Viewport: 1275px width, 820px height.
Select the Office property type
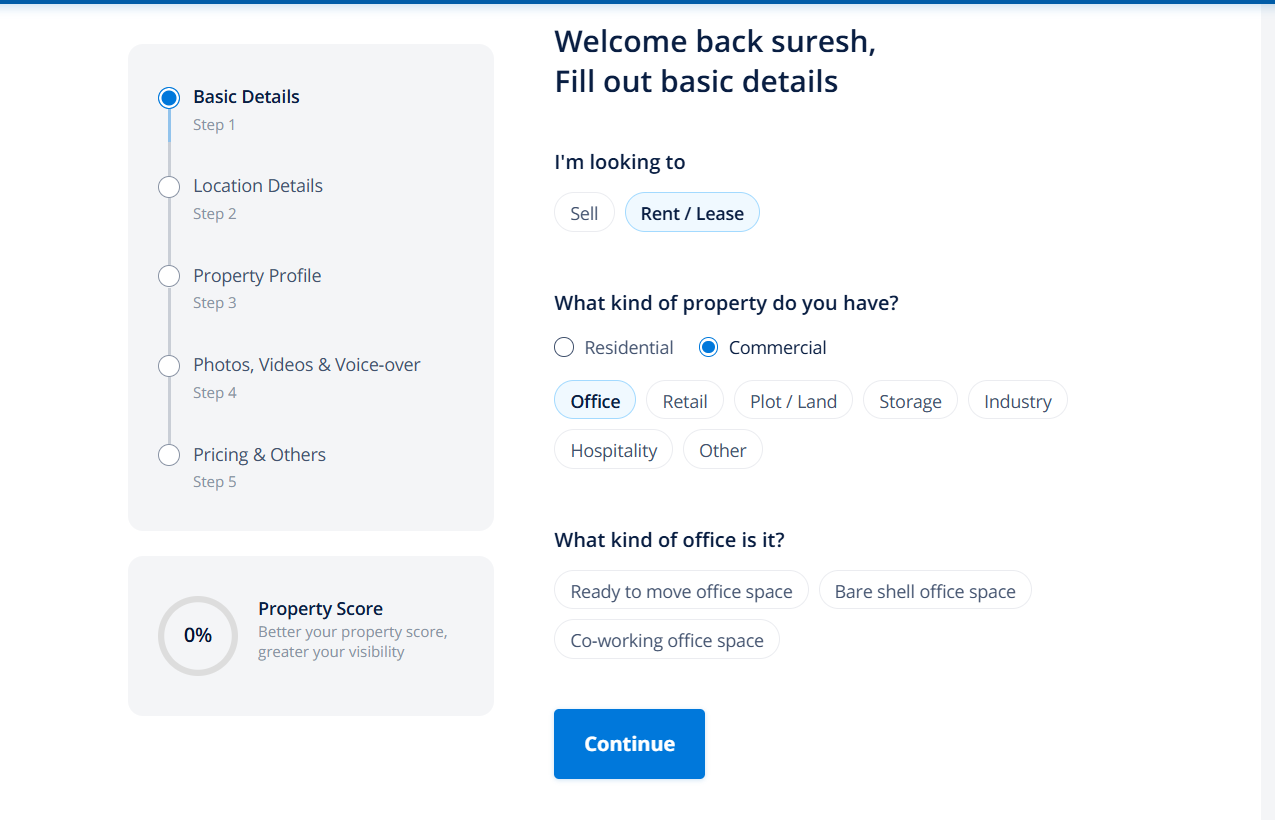pyautogui.click(x=595, y=401)
